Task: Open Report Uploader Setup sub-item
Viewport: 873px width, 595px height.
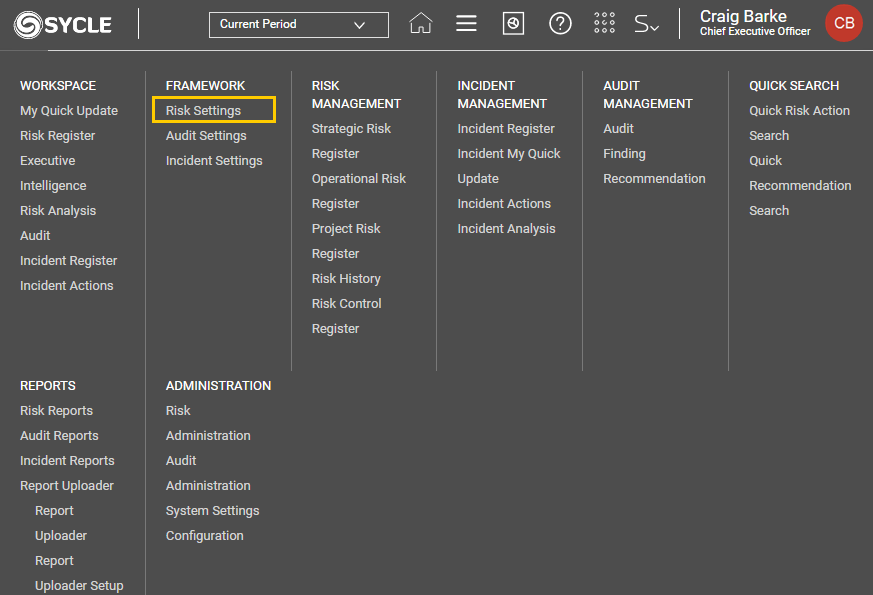Action: point(79,573)
